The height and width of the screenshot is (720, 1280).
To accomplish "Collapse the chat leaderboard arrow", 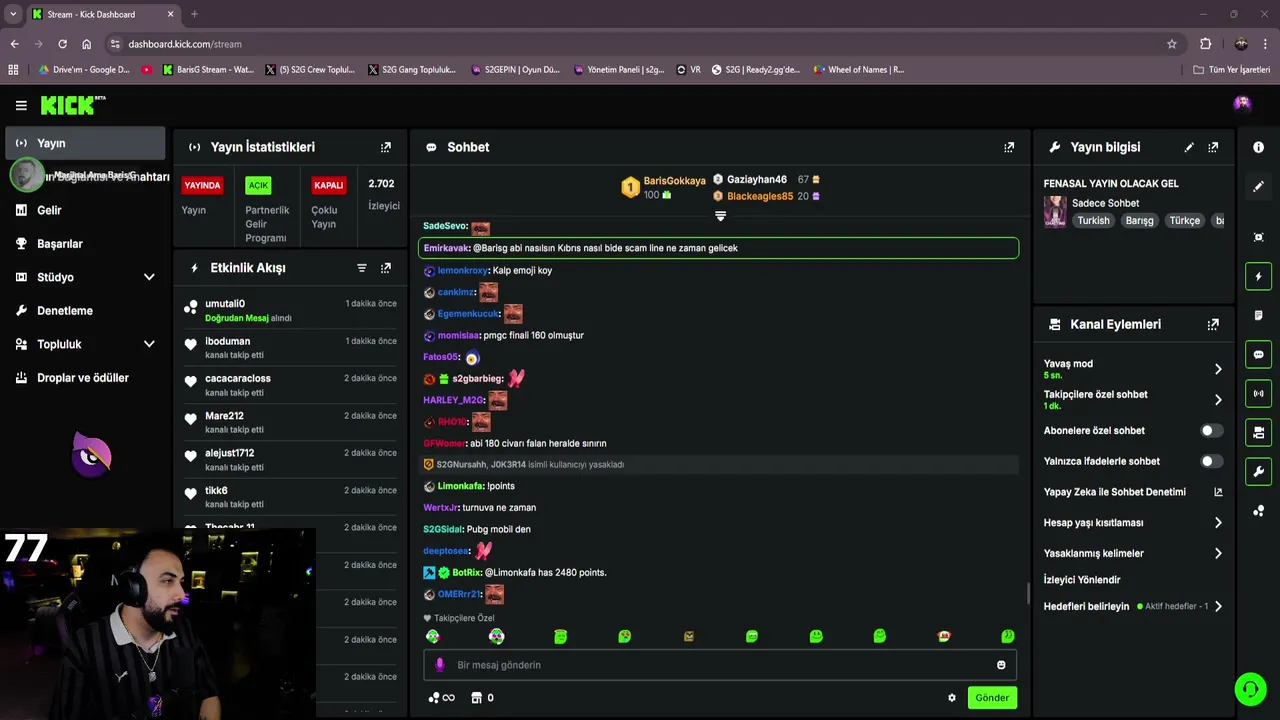I will coord(720,216).
